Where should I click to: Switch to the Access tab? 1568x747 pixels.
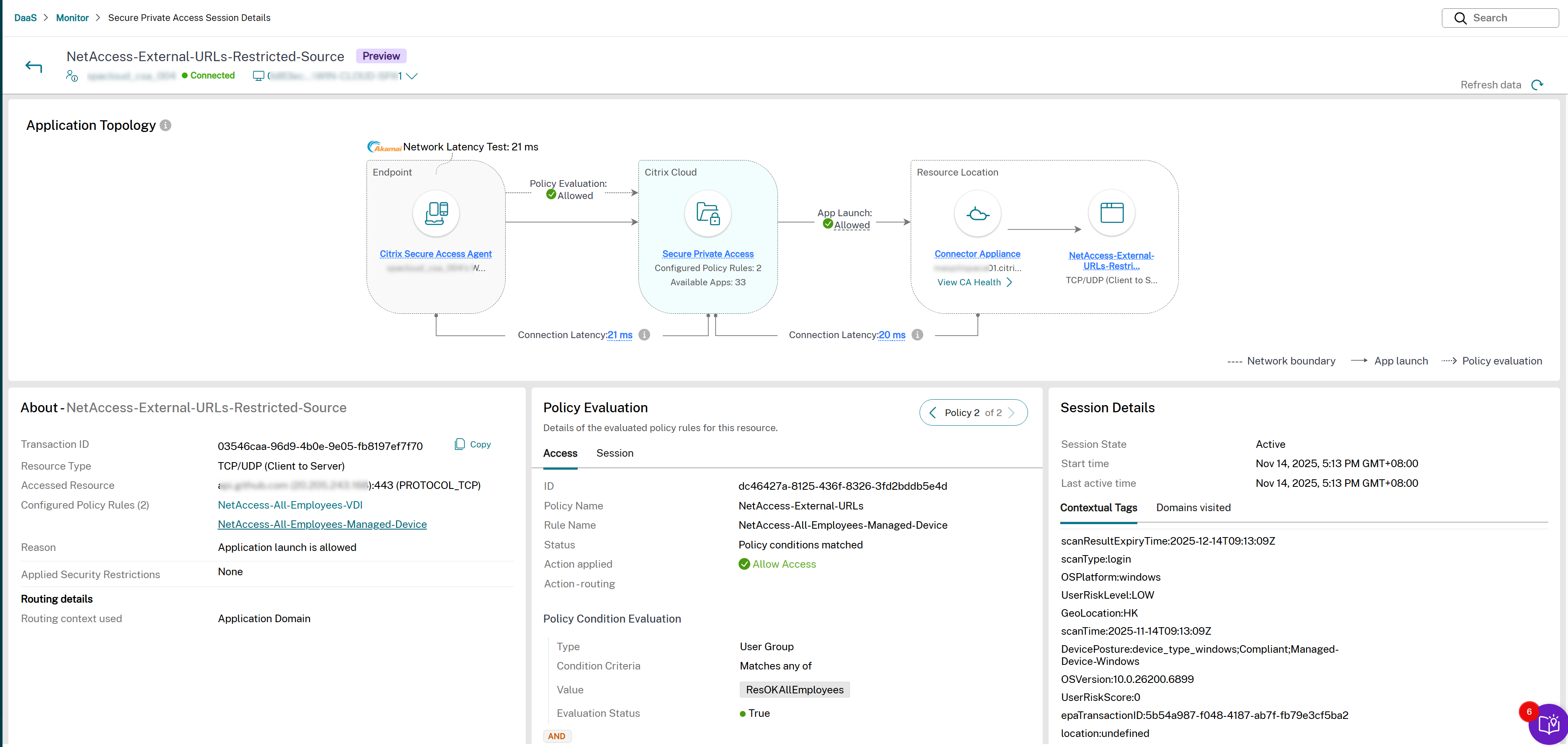[560, 454]
